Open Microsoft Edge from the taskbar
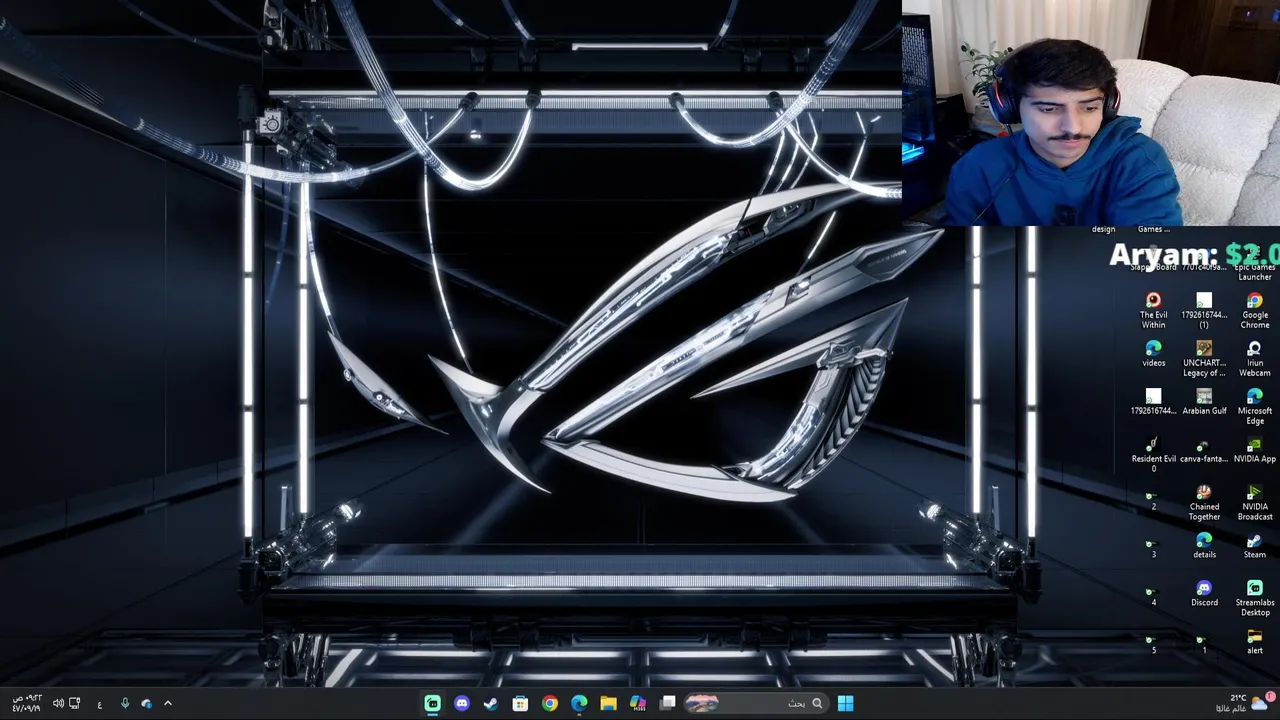The width and height of the screenshot is (1280, 720). point(579,704)
